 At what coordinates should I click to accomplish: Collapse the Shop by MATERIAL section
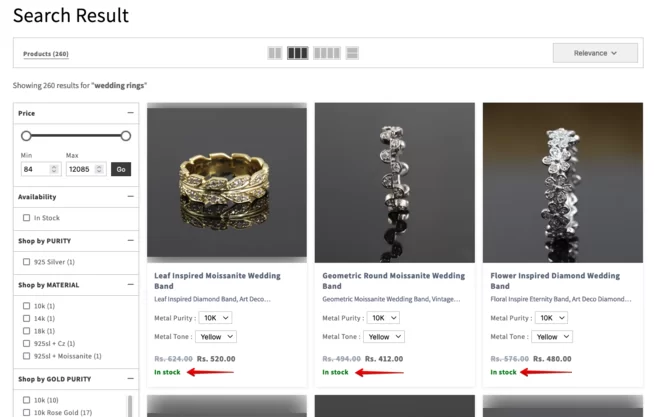tap(131, 285)
